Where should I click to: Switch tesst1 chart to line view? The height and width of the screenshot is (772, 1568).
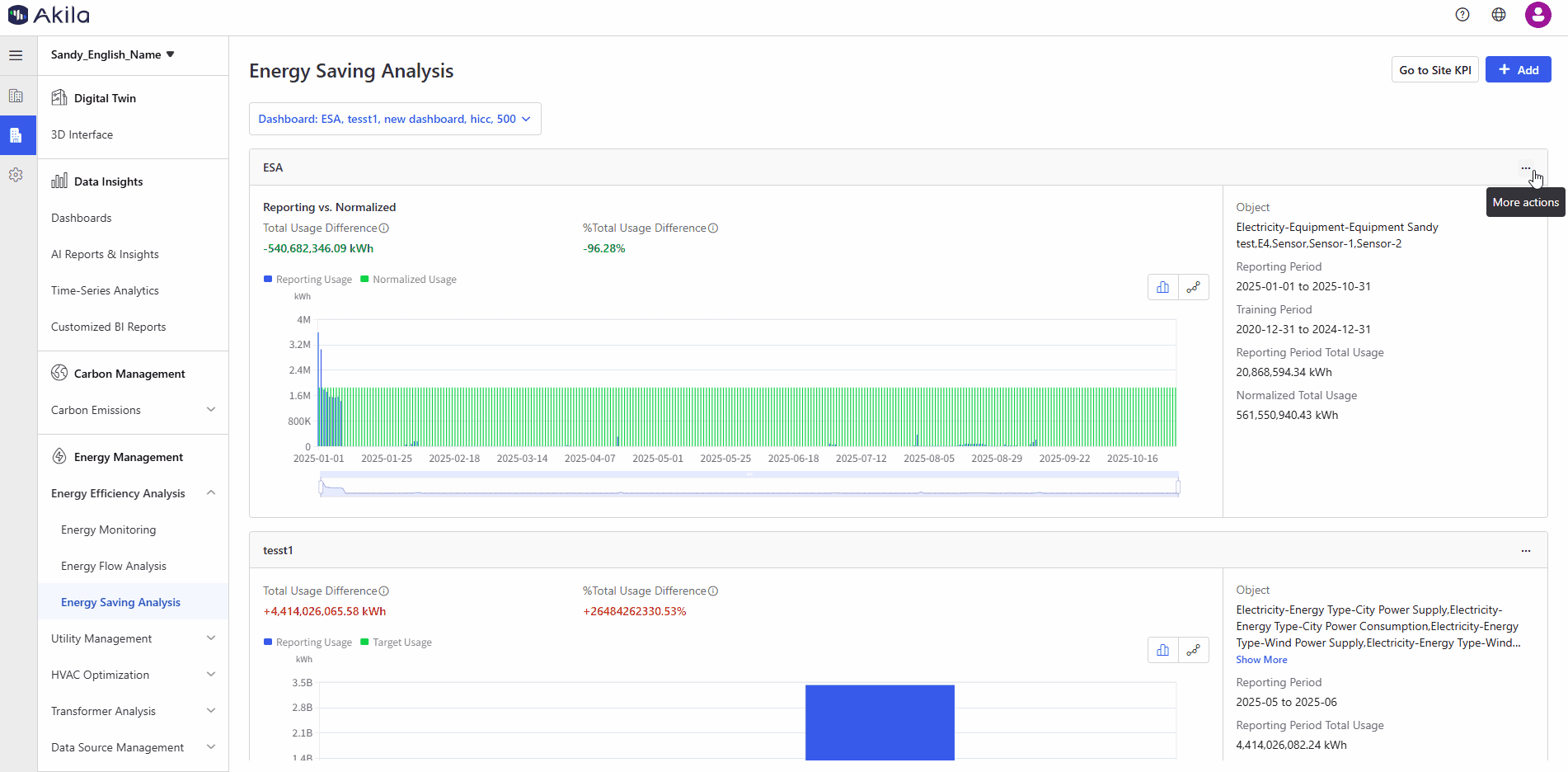(1193, 650)
